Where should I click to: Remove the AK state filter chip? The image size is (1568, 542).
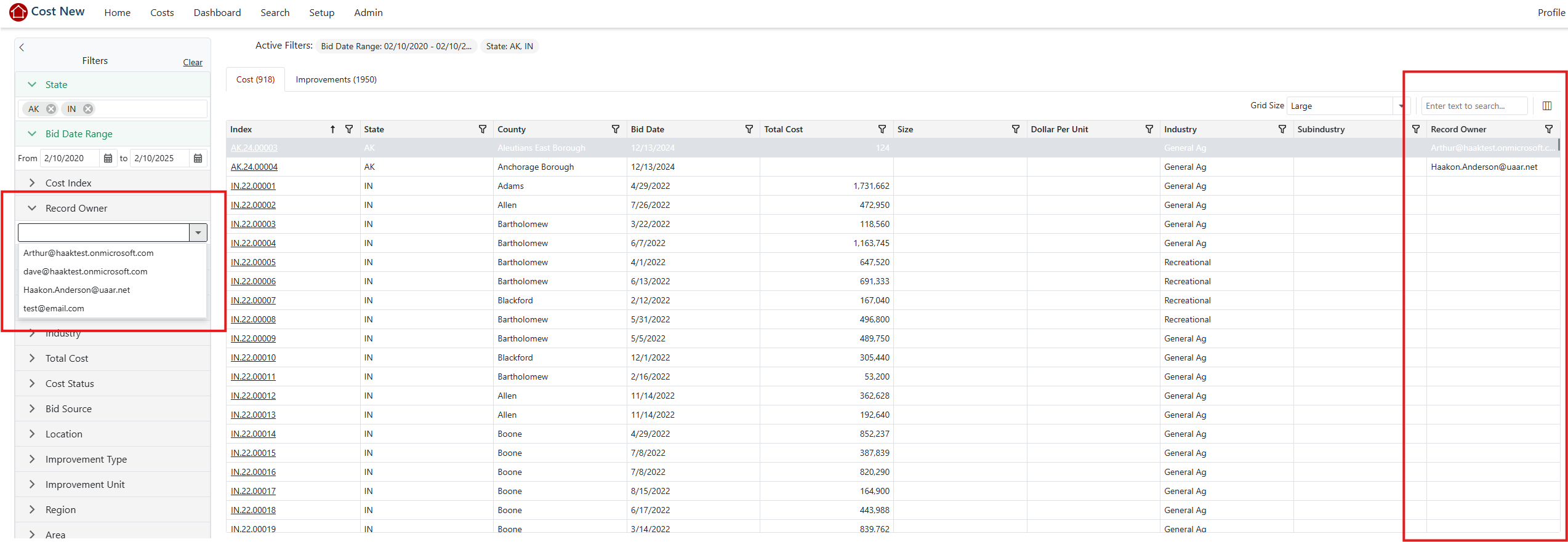51,109
